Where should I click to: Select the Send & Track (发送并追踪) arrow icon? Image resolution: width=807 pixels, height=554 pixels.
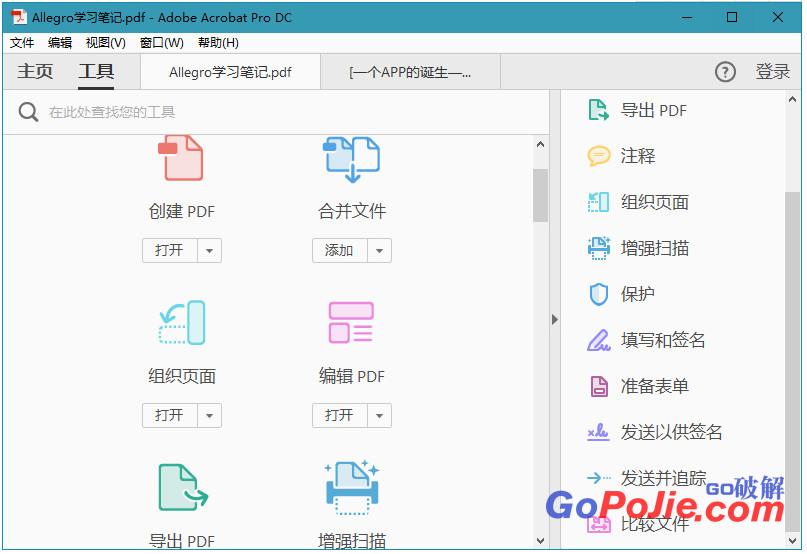[x=599, y=478]
